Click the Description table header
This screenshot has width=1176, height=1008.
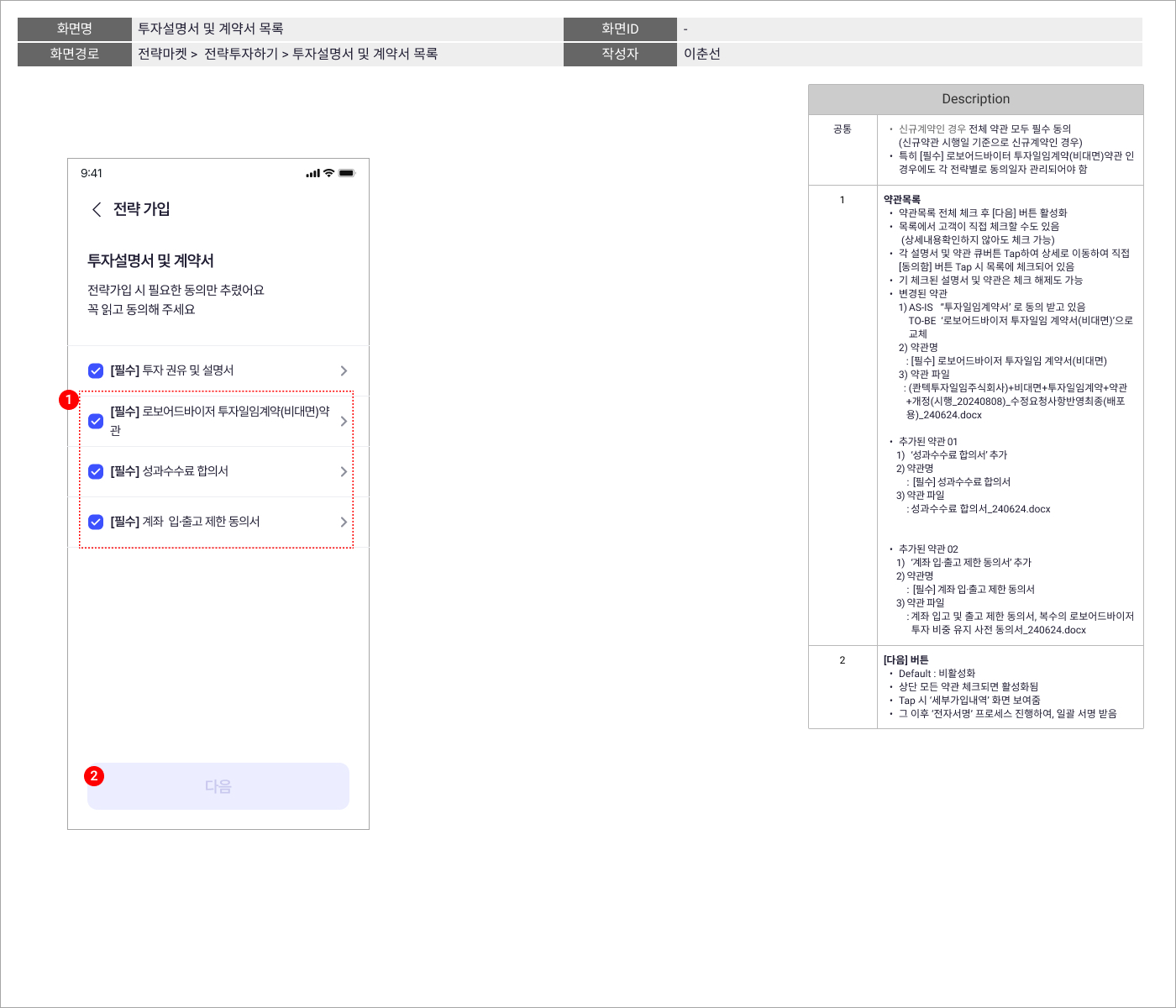pyautogui.click(x=976, y=99)
